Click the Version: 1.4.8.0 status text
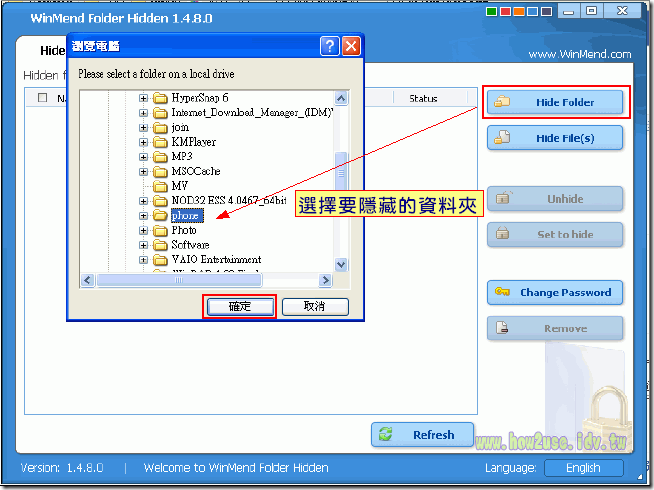This screenshot has width=654, height=490. click(x=62, y=468)
